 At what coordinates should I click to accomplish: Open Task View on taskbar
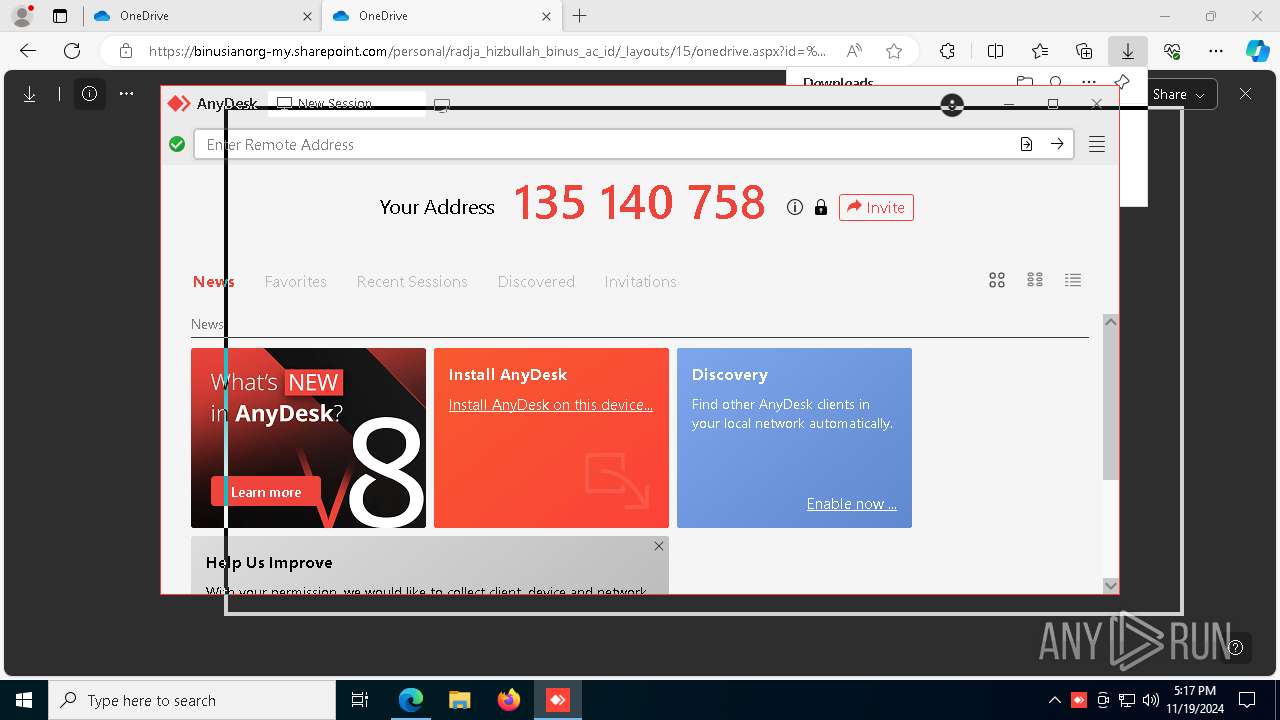point(360,700)
